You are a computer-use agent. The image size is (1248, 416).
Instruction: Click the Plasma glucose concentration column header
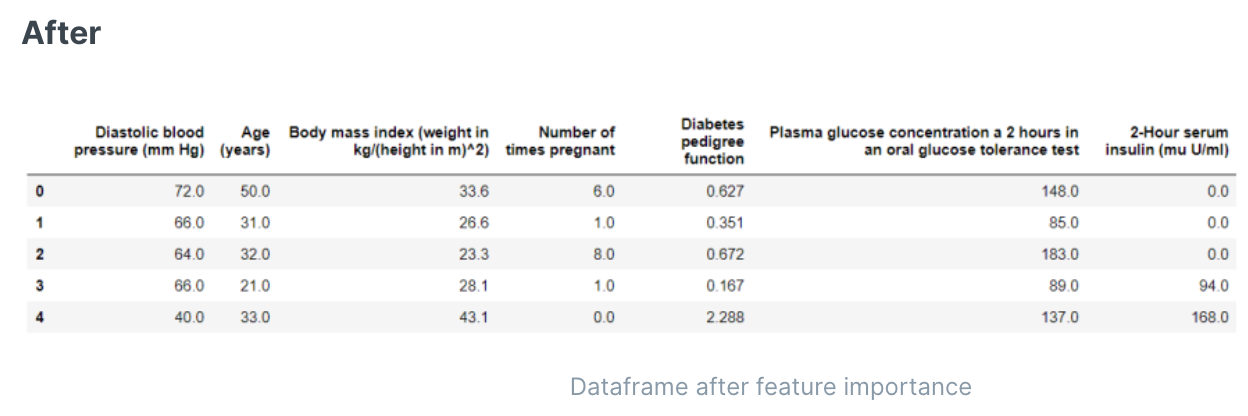pyautogui.click(x=924, y=141)
